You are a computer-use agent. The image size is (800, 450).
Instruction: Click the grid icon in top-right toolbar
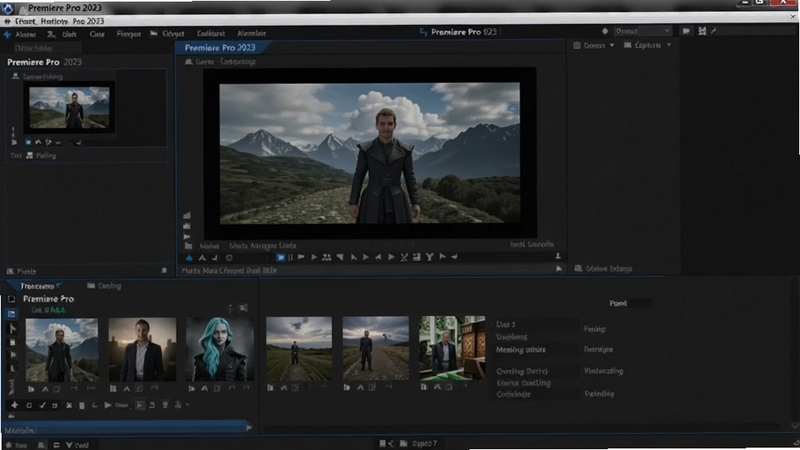tap(702, 31)
